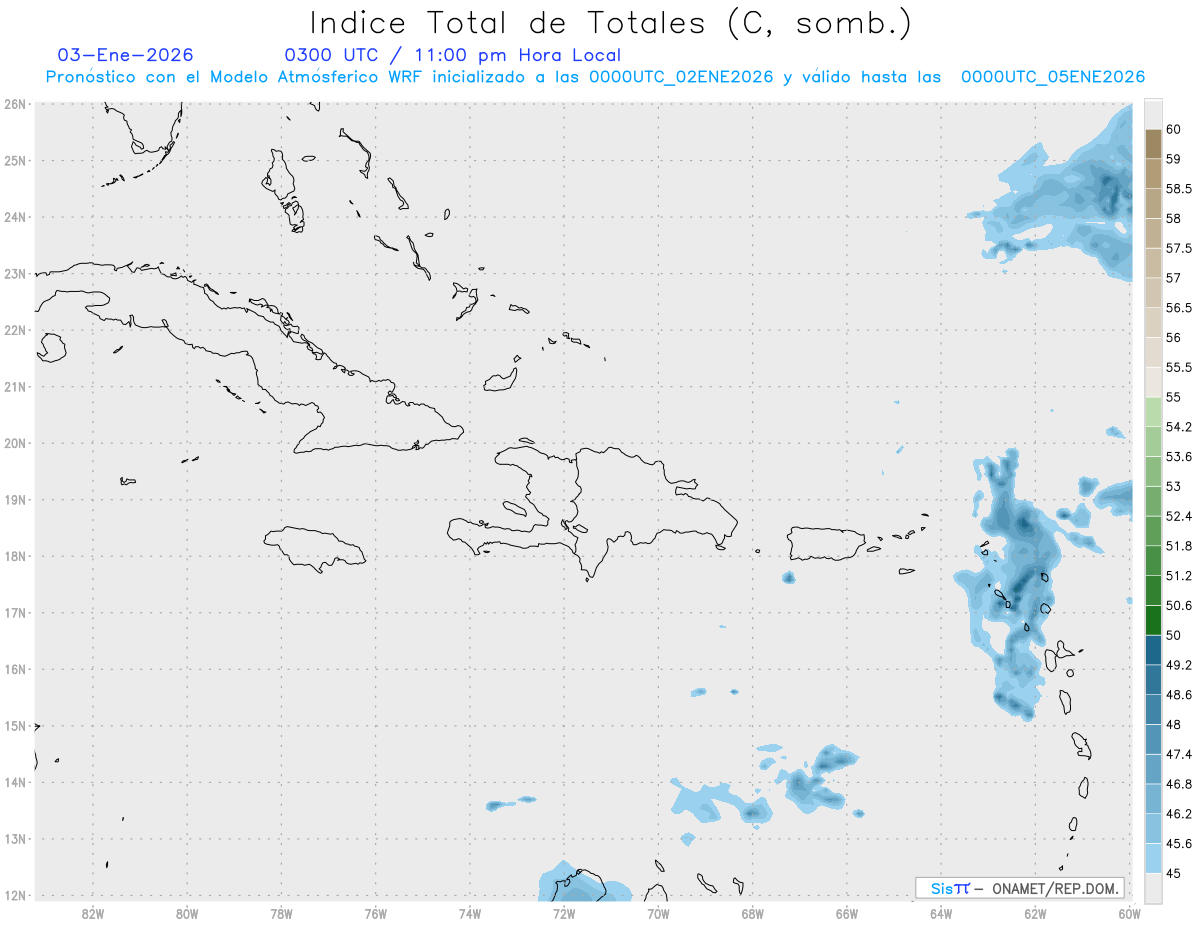Viewport: 1200px width, 927px height.
Task: Click the time label '0300 UTC / 11:00 pm Hora Local'
Action: [453, 55]
